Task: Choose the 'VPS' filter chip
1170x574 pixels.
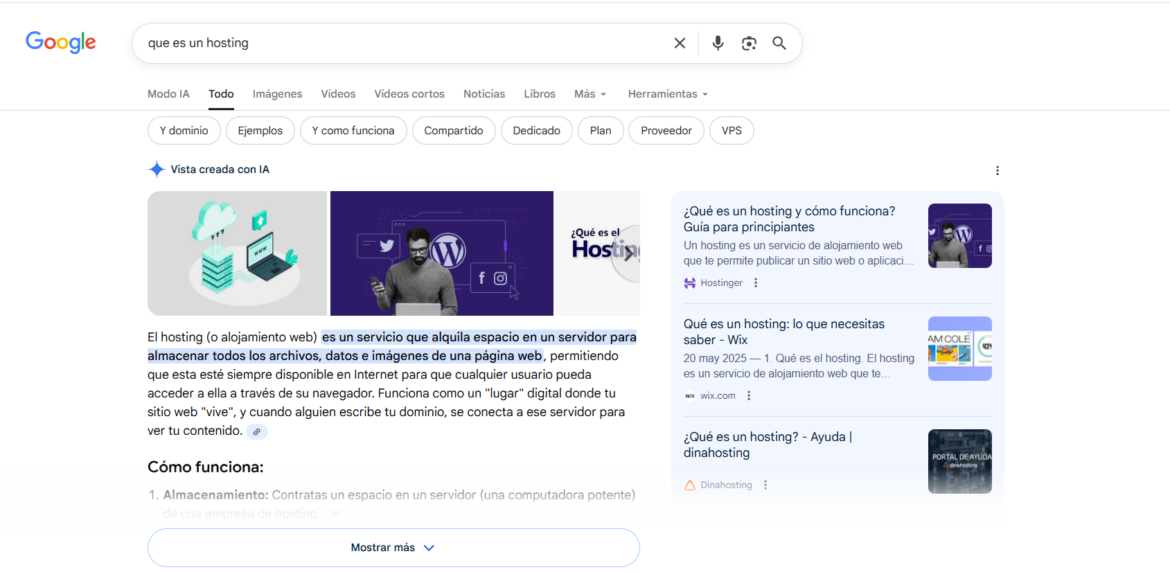Action: (x=731, y=131)
